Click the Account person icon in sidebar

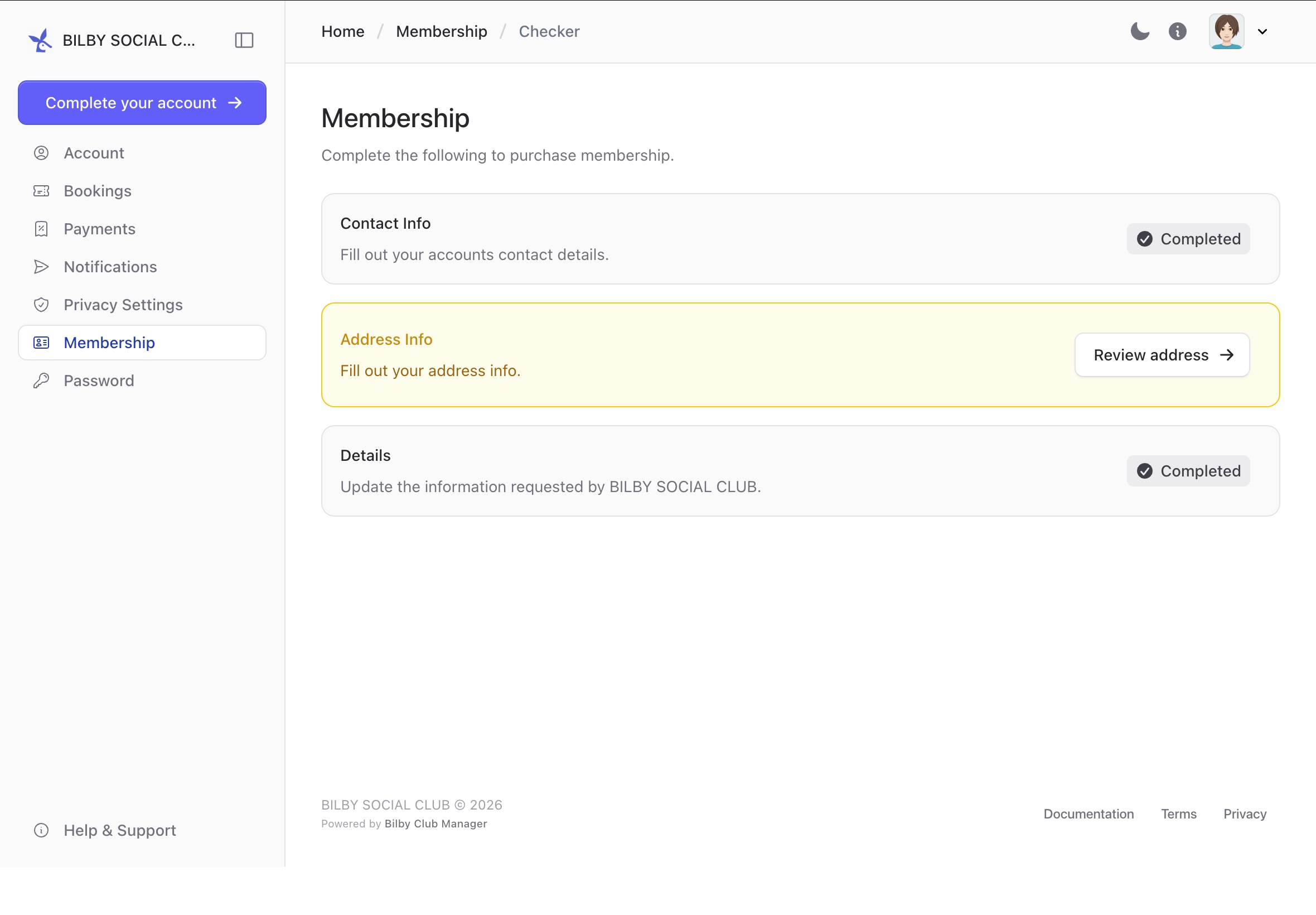click(41, 153)
